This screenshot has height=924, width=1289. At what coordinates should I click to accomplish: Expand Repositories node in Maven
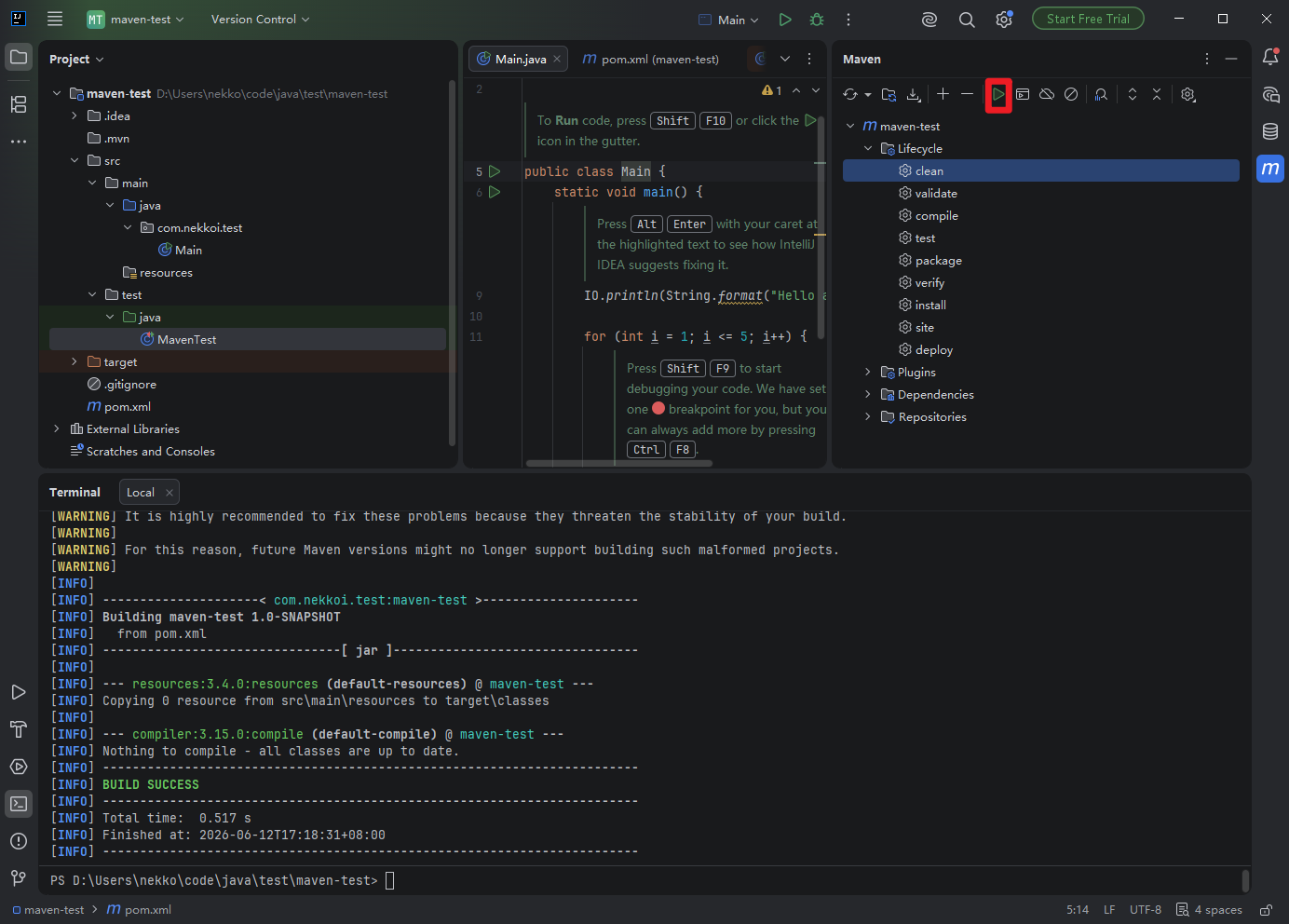[x=868, y=416]
